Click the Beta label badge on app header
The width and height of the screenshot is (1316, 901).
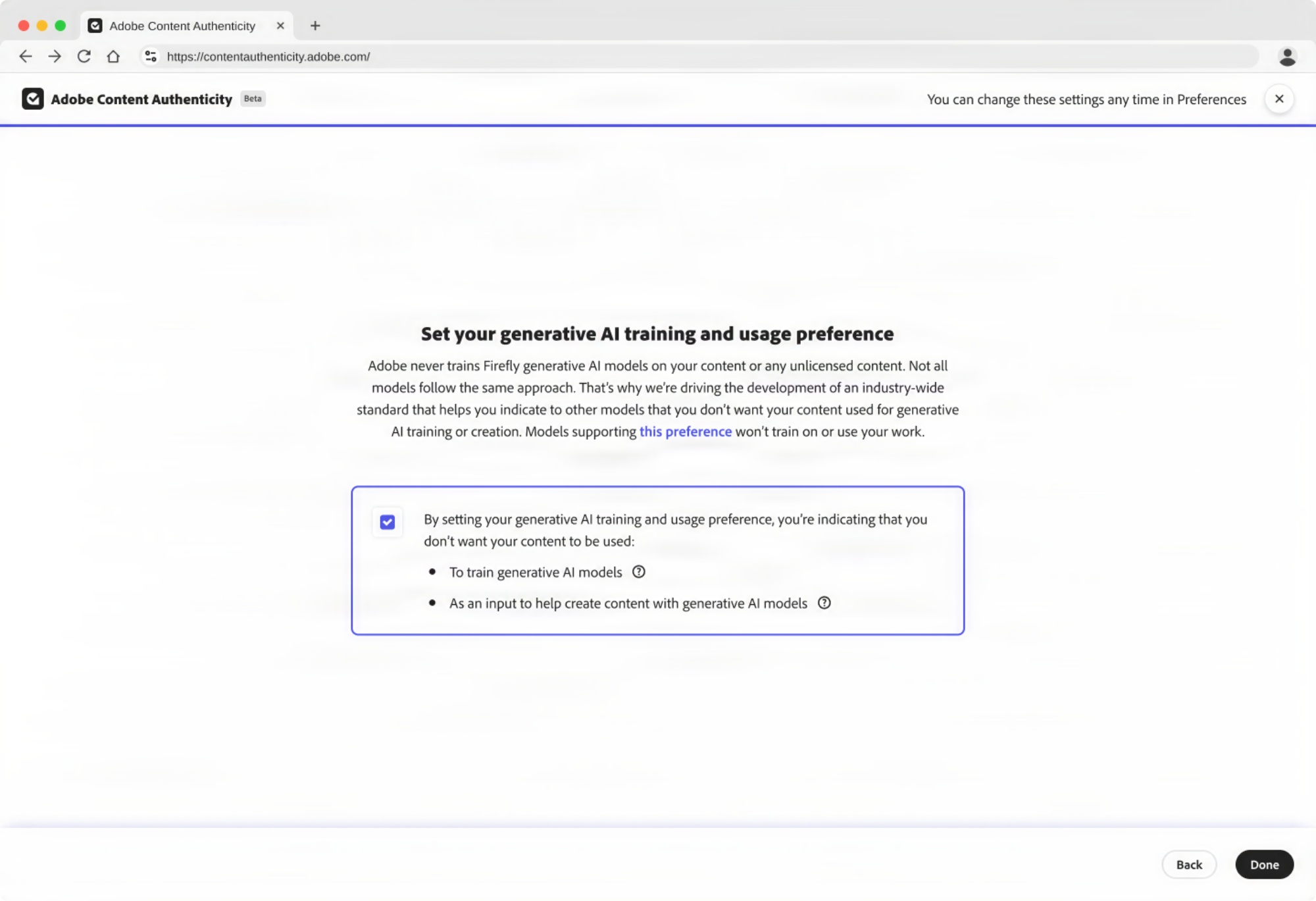pos(252,98)
